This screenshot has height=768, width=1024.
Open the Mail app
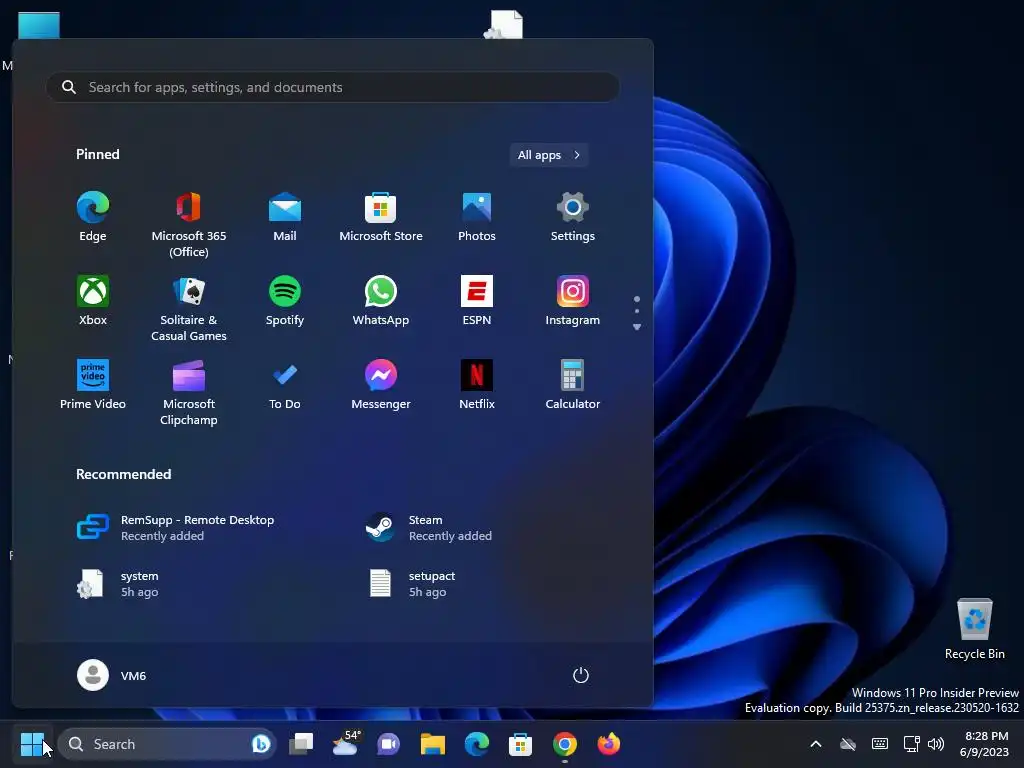click(285, 217)
